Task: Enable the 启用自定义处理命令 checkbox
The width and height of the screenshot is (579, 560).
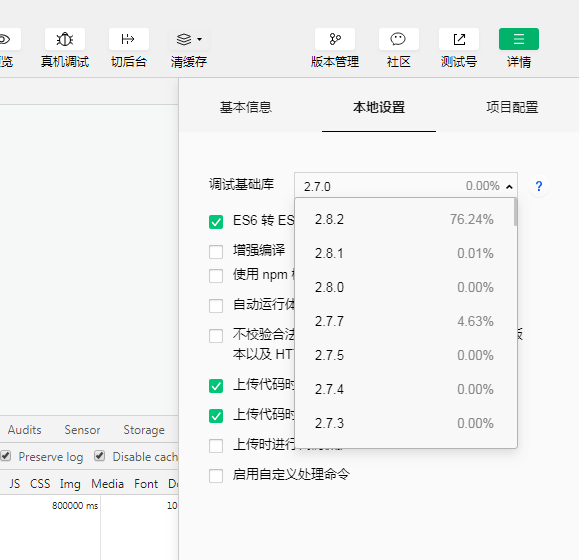Action: click(x=216, y=476)
